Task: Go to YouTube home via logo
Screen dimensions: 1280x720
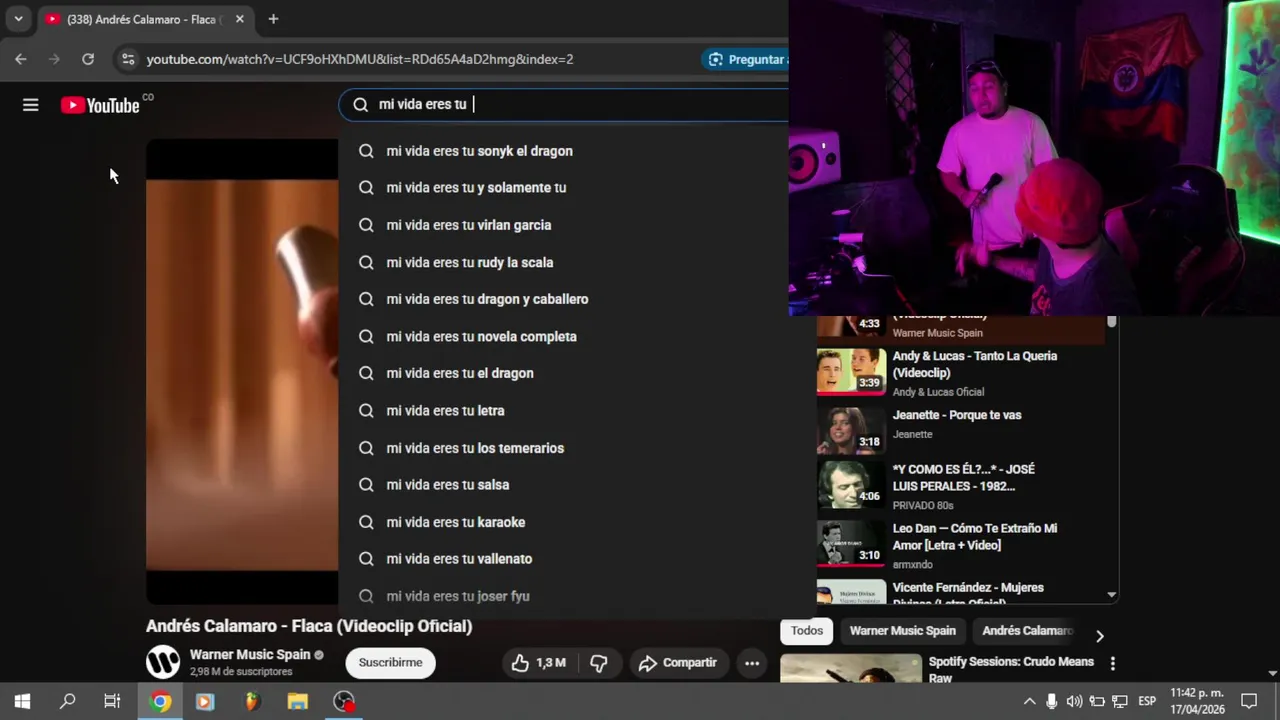Action: point(100,105)
